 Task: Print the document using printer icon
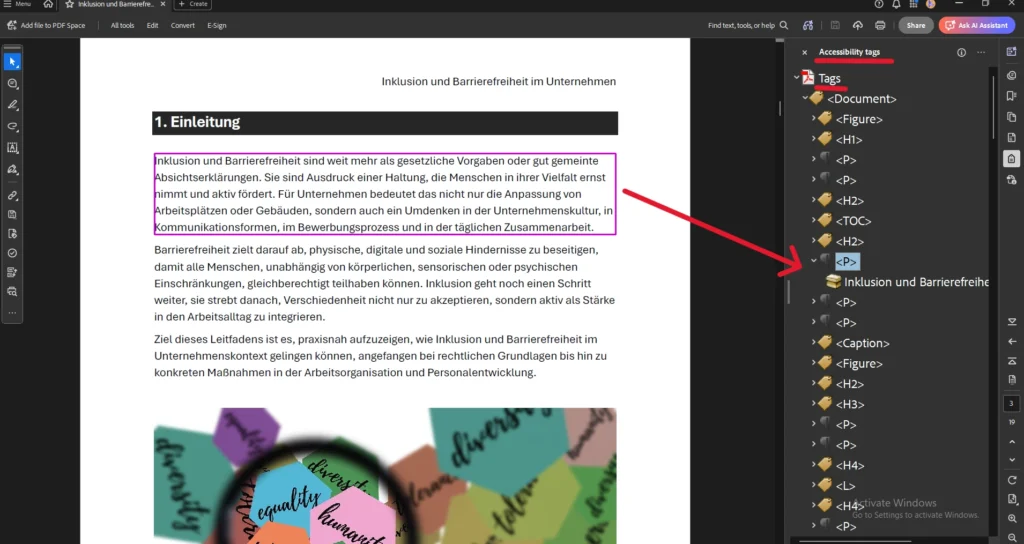pos(880,25)
